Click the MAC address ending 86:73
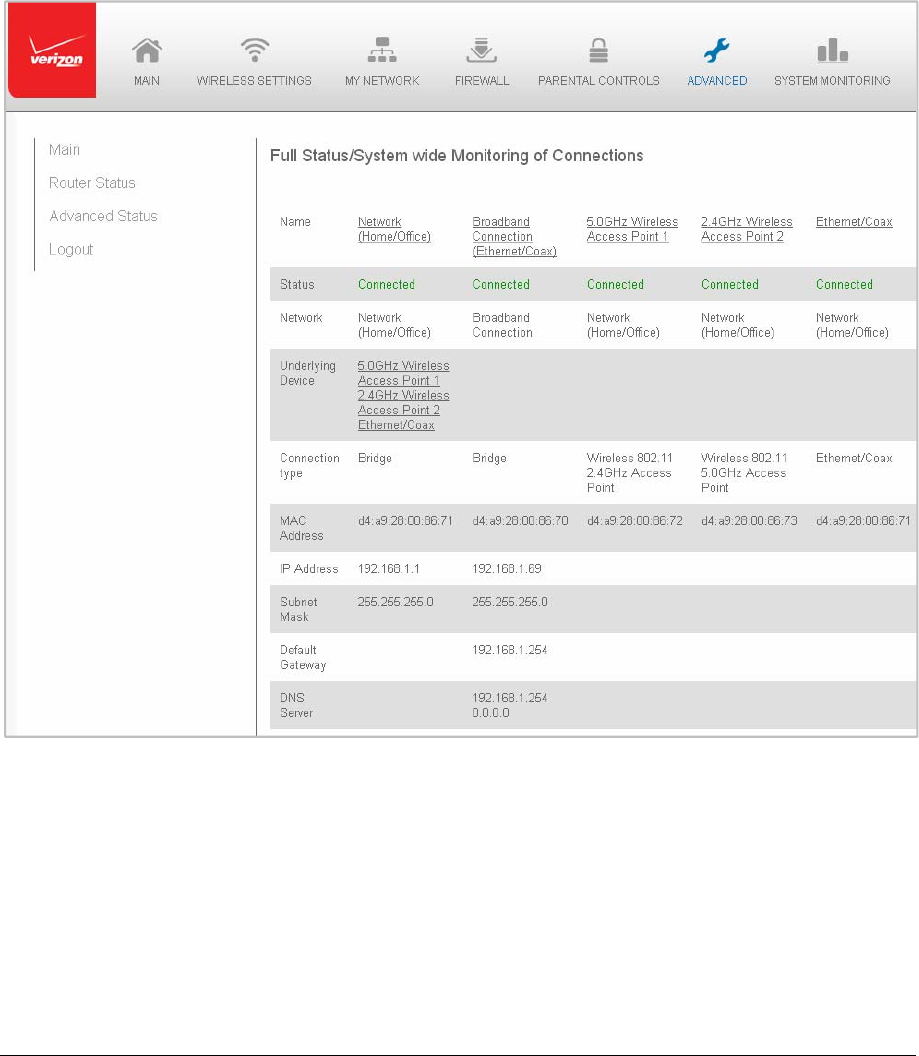Viewport: 919px width, 1056px height. tap(749, 521)
